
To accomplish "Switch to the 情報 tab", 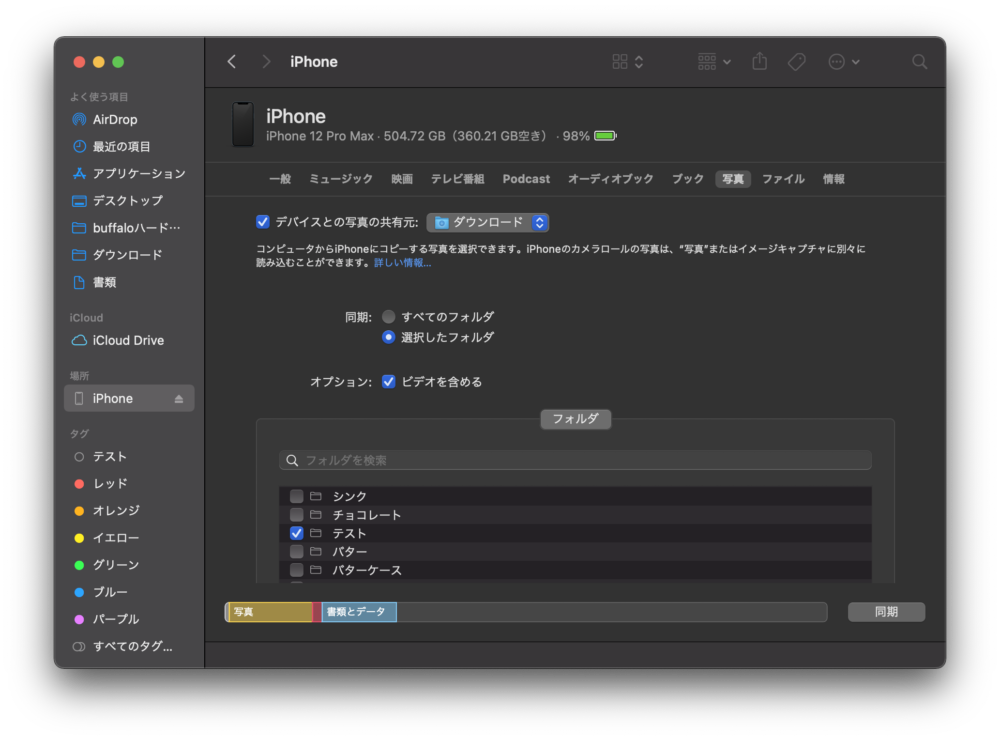I will [834, 179].
